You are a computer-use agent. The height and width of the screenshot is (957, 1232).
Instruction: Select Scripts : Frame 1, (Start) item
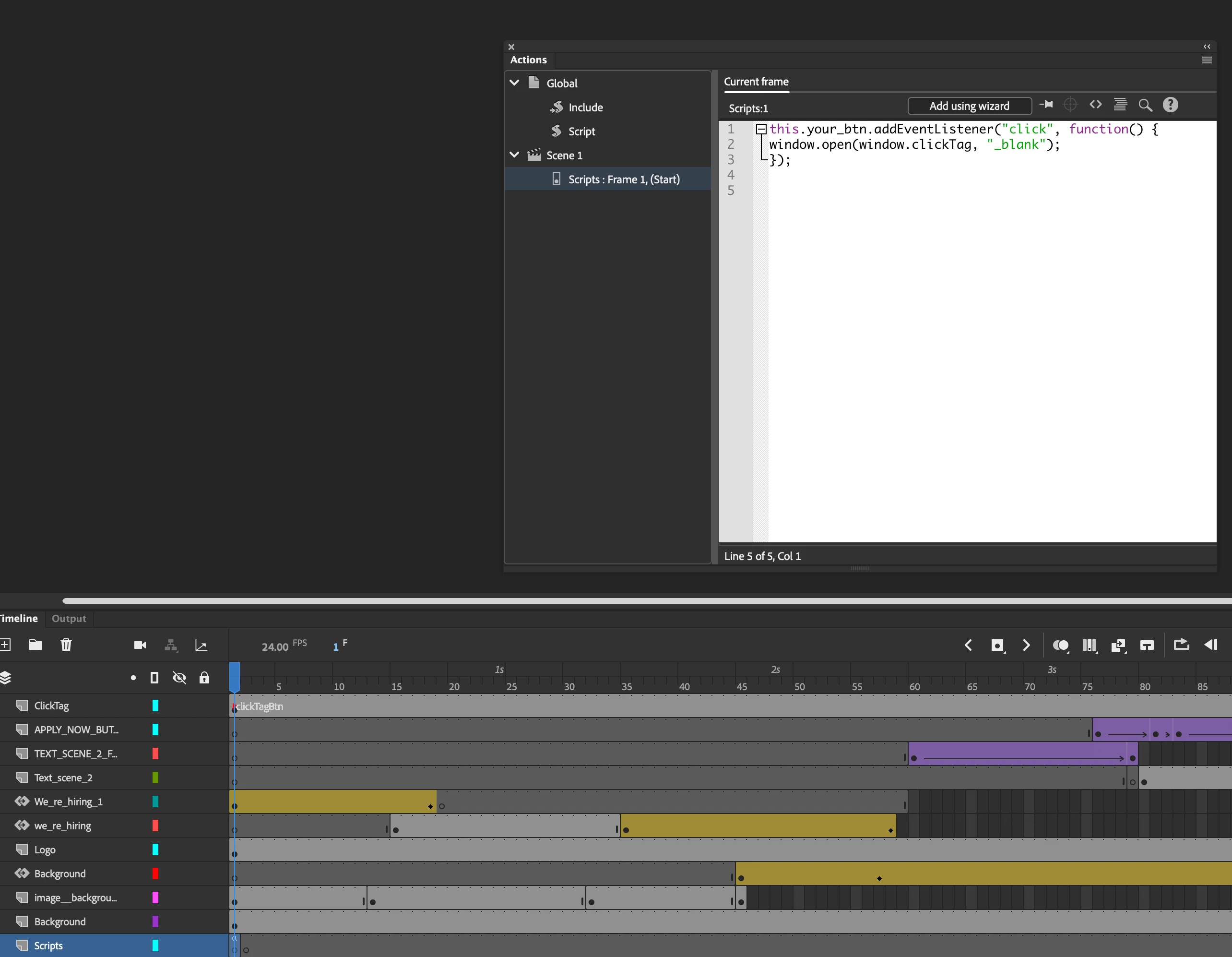pos(623,179)
